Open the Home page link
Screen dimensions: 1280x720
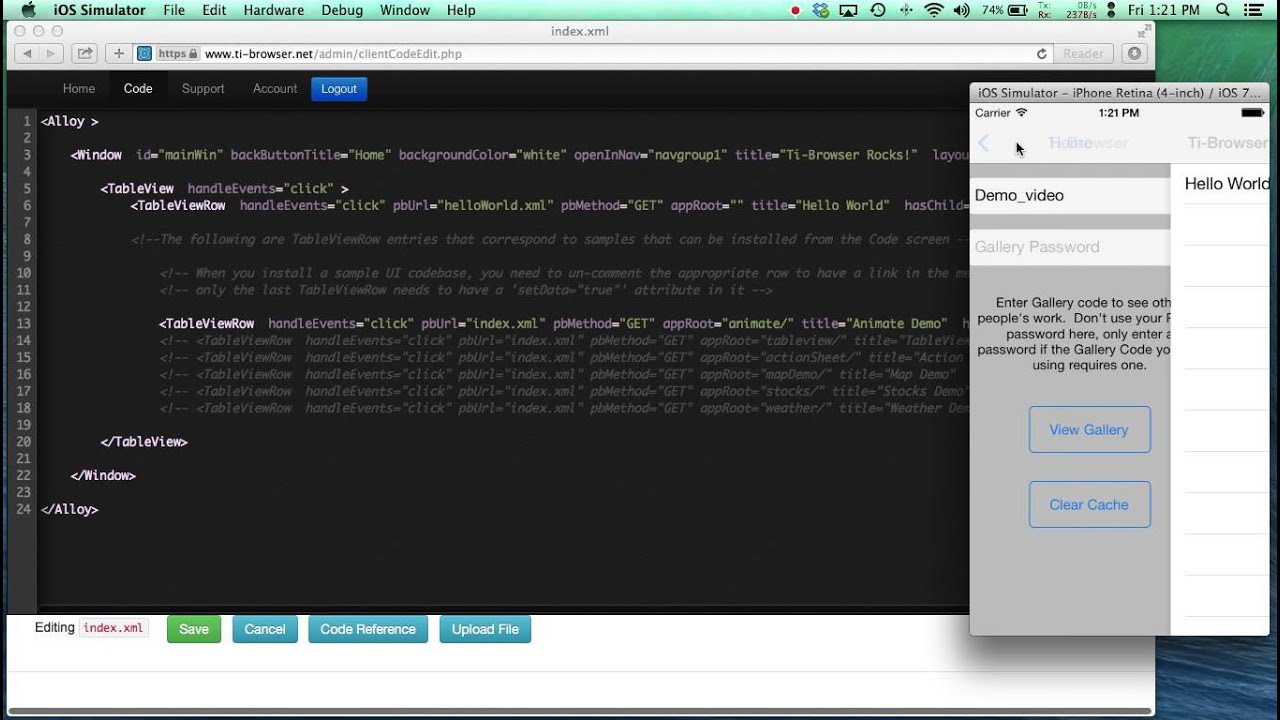(79, 89)
